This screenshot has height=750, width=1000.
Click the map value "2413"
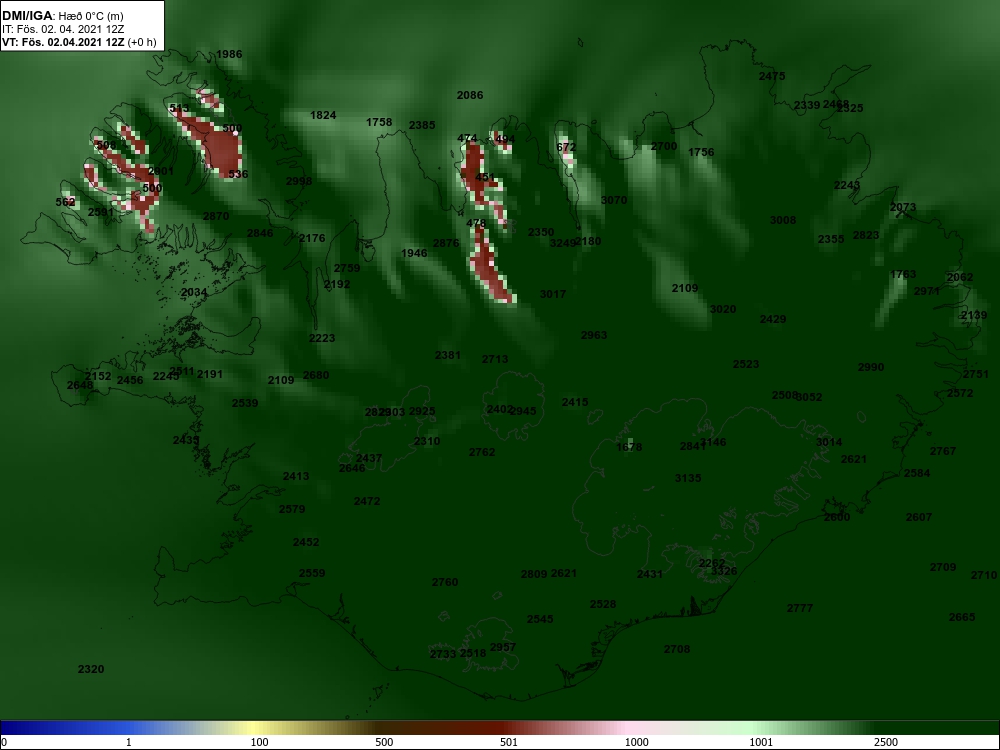click(x=295, y=476)
